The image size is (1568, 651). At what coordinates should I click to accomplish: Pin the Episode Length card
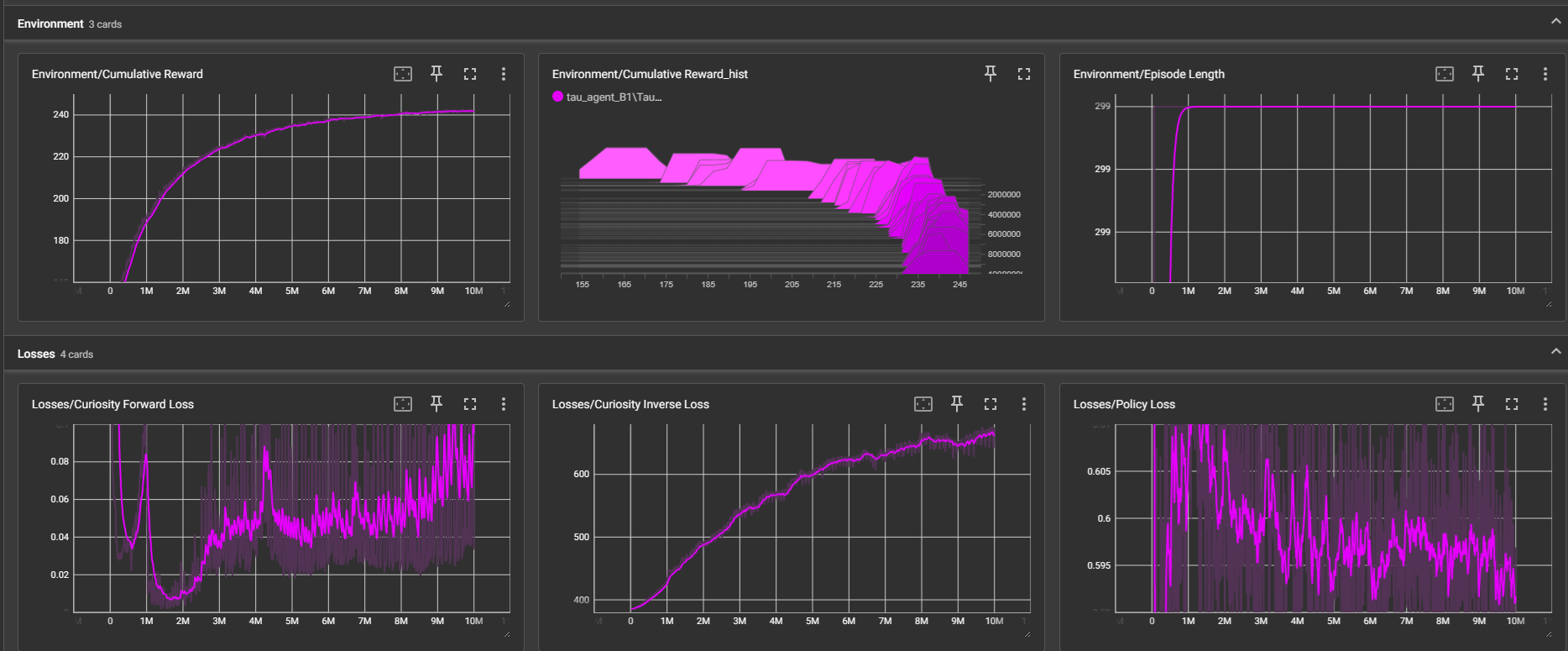[x=1478, y=74]
